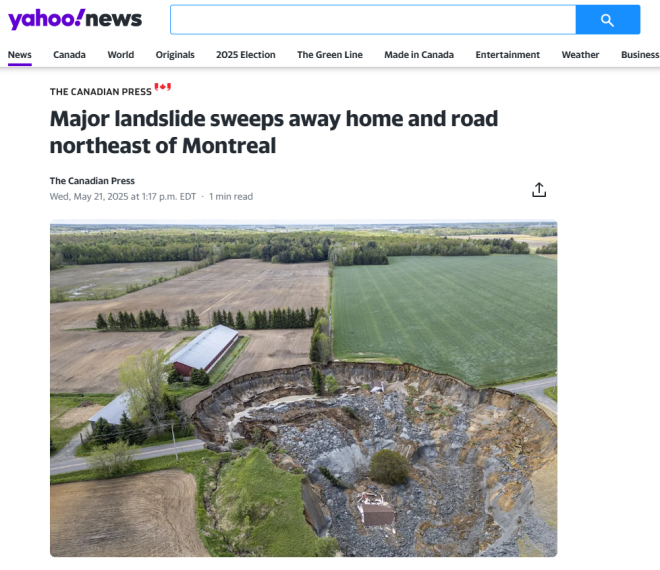660x570 pixels.
Task: Go to Yahoo News logo homepage
Action: tap(75, 19)
